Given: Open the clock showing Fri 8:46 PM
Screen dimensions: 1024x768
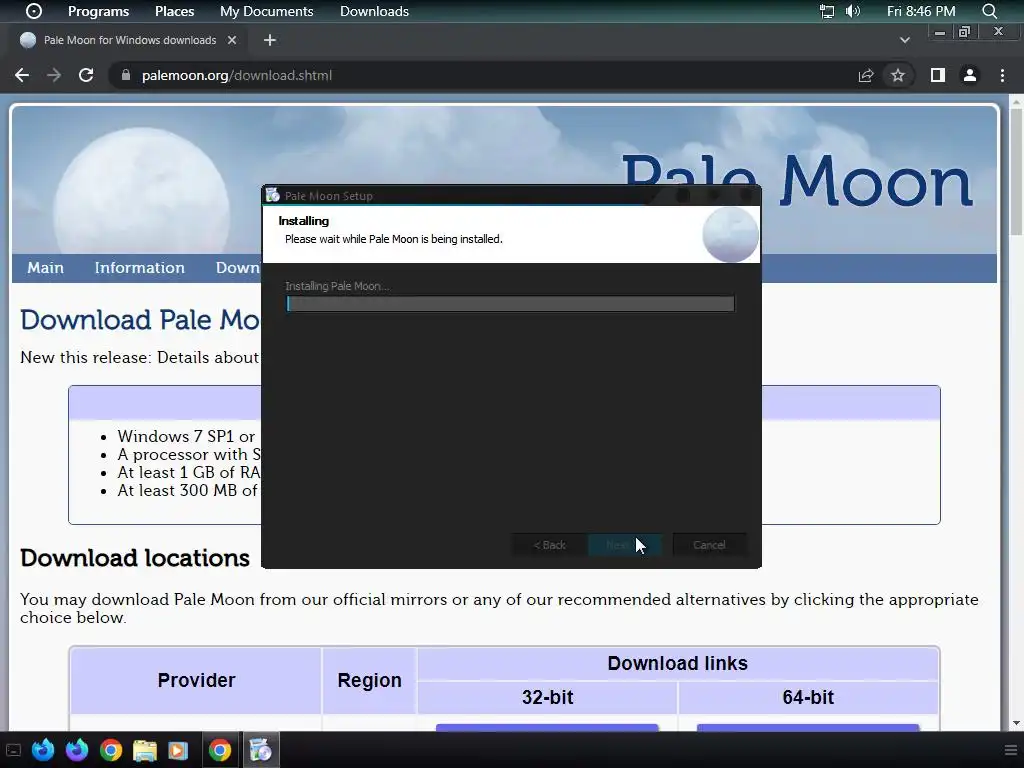Looking at the screenshot, I should 921,11.
